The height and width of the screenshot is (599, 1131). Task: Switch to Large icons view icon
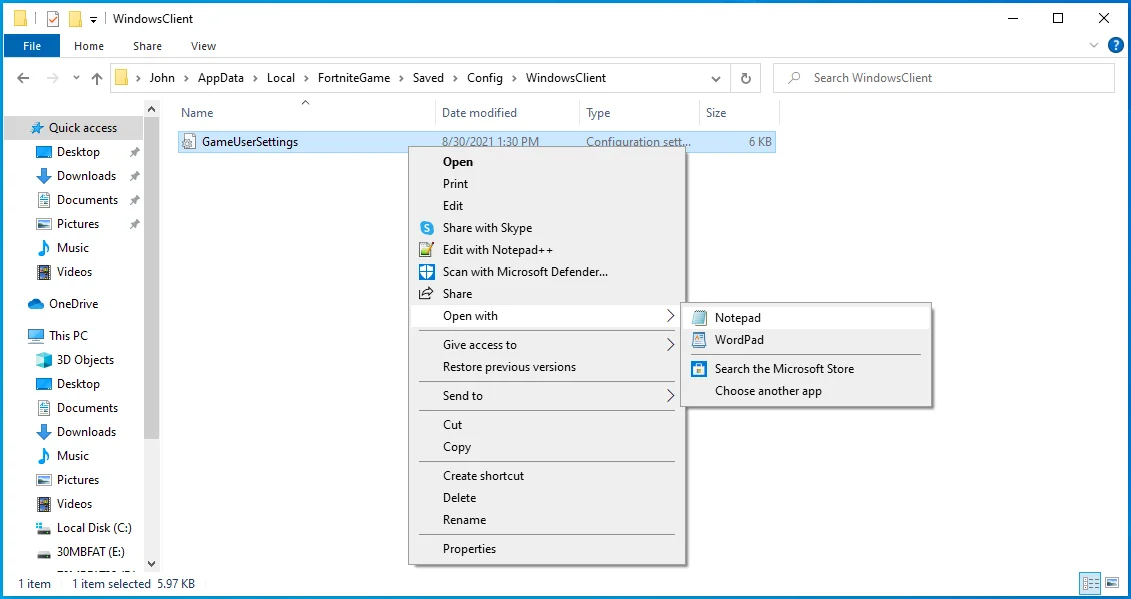point(1113,583)
